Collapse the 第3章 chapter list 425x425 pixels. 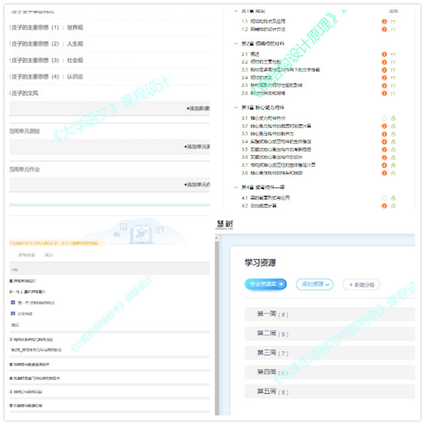pyautogui.click(x=236, y=108)
